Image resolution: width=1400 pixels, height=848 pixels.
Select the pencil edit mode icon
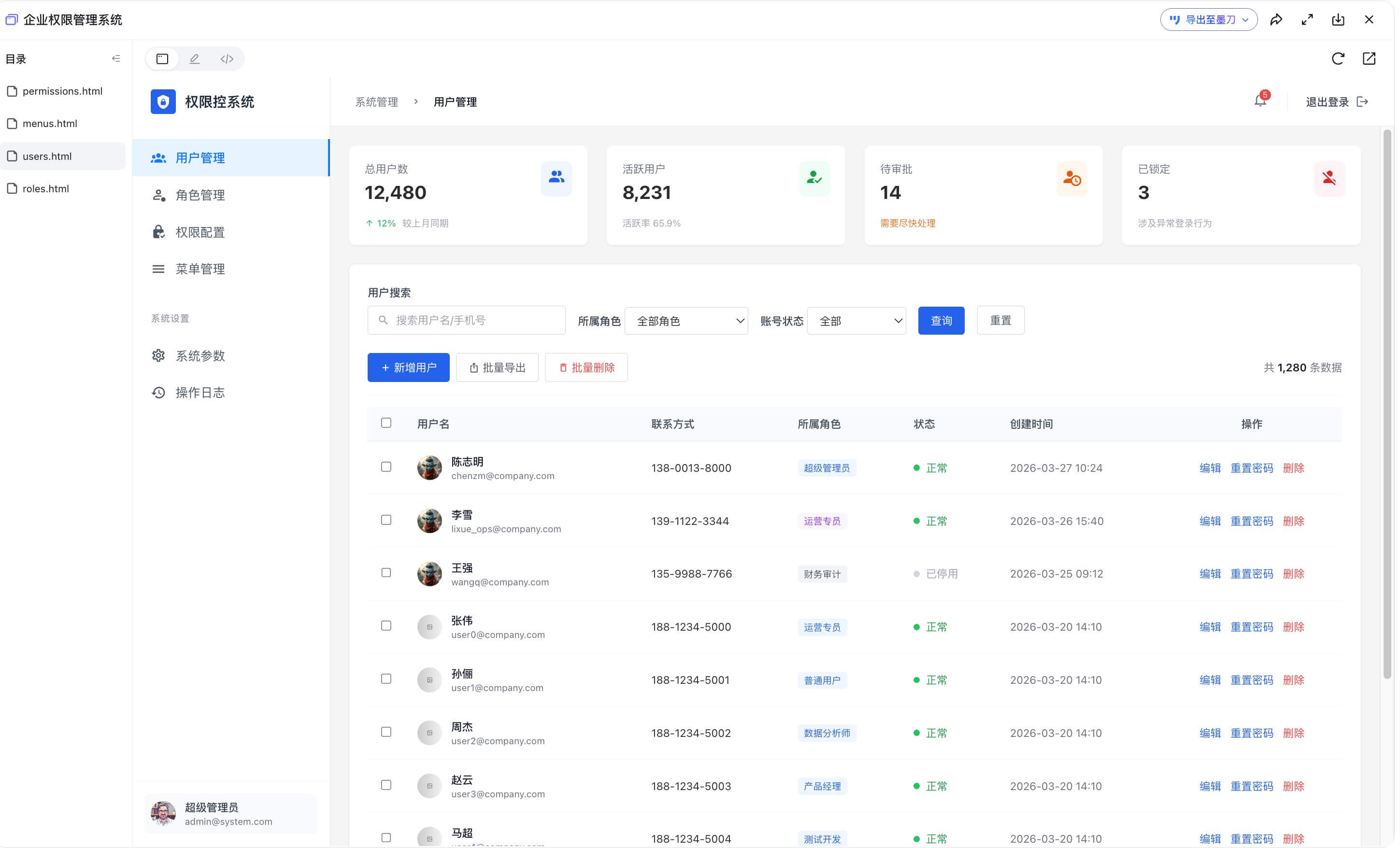click(x=194, y=58)
